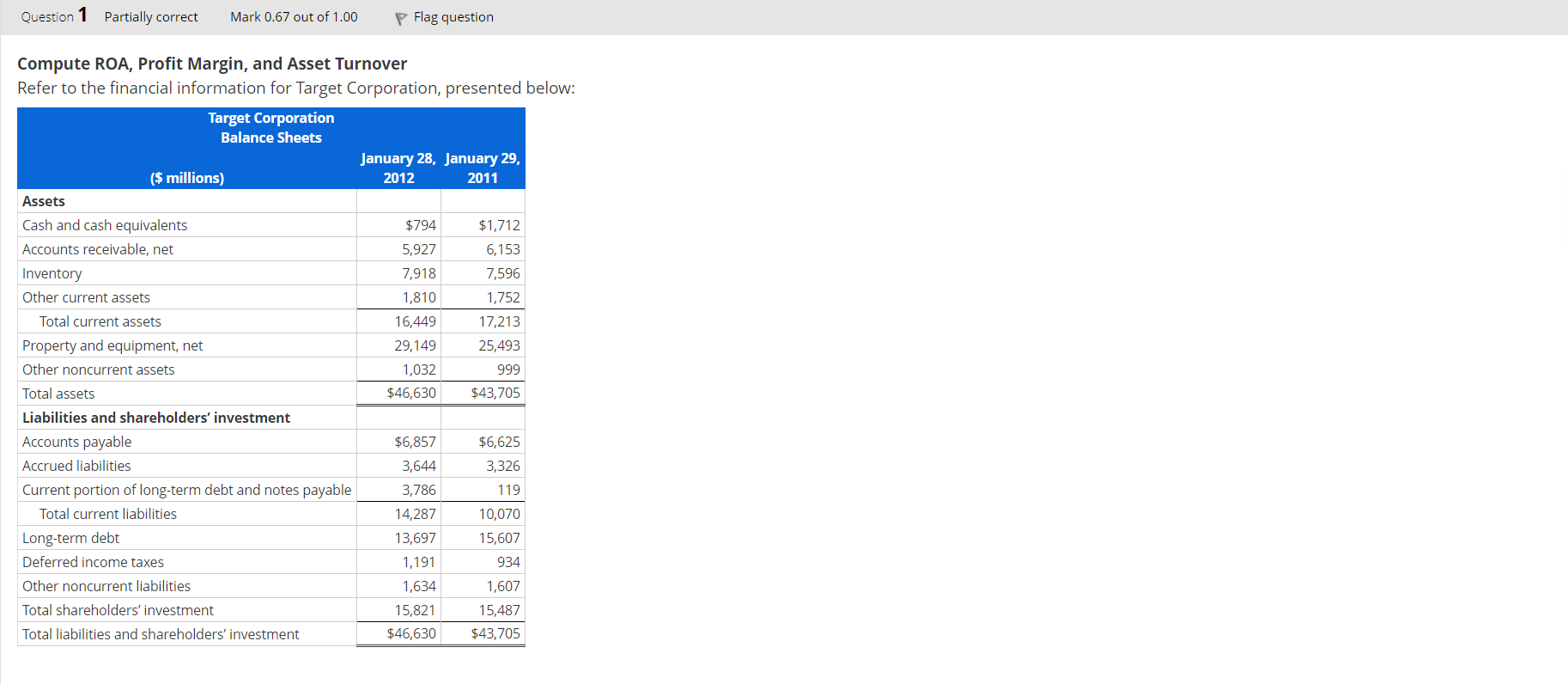Click the $6,857 accounts payable value
The image size is (1568, 684).
tap(416, 442)
